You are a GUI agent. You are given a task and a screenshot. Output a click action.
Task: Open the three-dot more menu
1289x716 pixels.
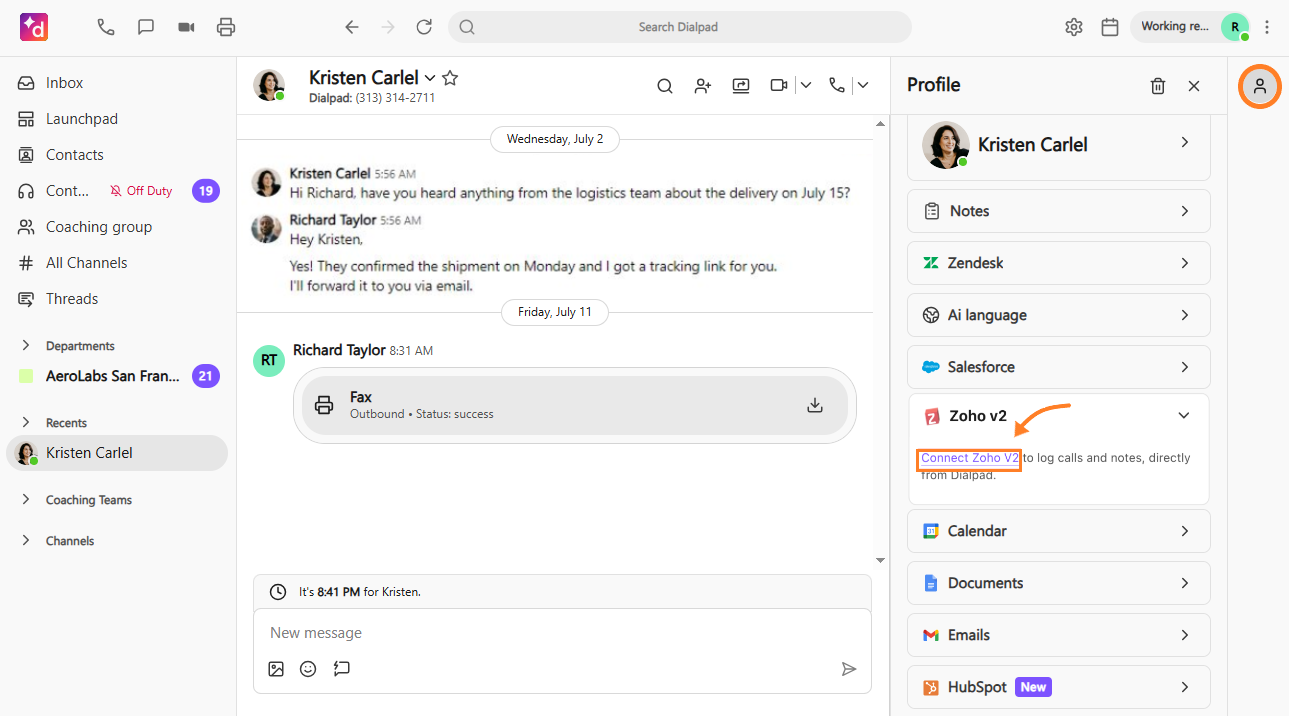click(1268, 27)
